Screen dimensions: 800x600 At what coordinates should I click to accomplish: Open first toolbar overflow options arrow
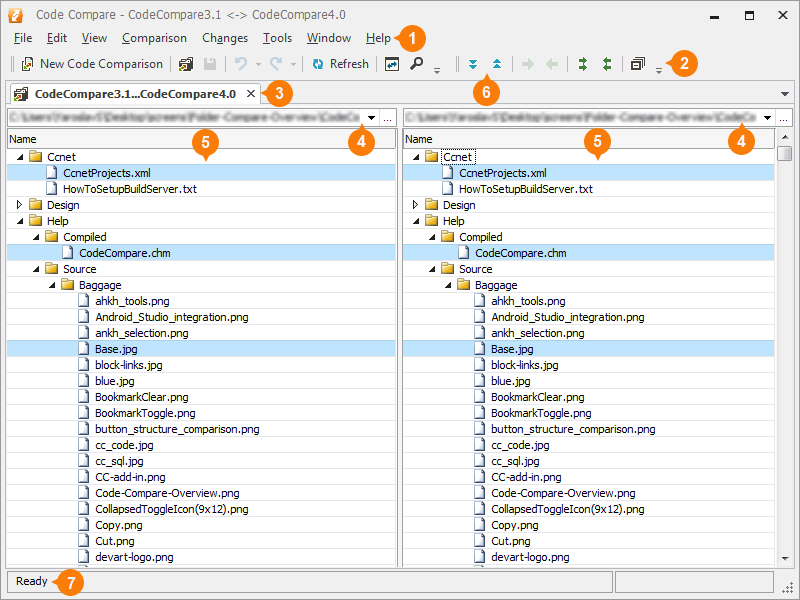tap(437, 70)
